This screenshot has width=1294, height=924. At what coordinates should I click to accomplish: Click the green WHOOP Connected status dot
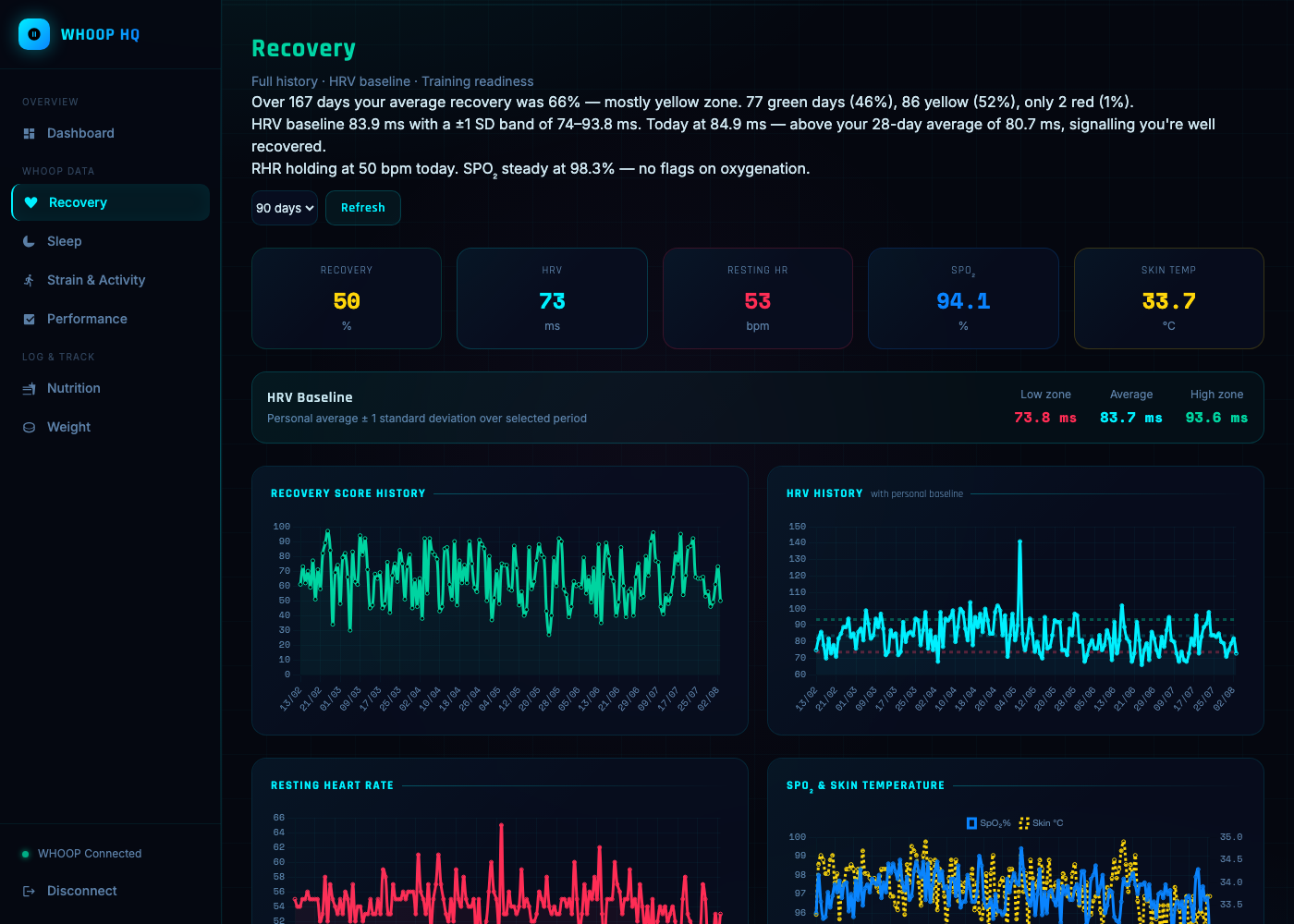coord(25,854)
